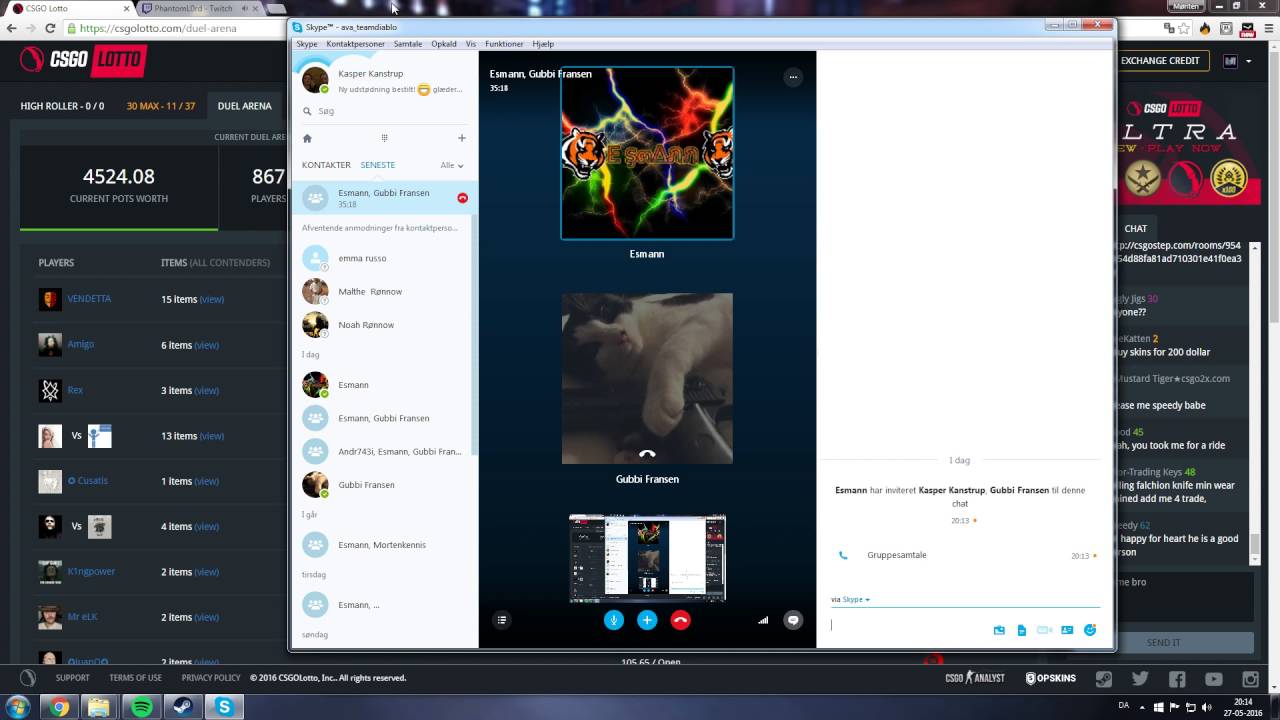View Amigo's 6 items link
The width and height of the screenshot is (1280, 720).
pyautogui.click(x=206, y=345)
